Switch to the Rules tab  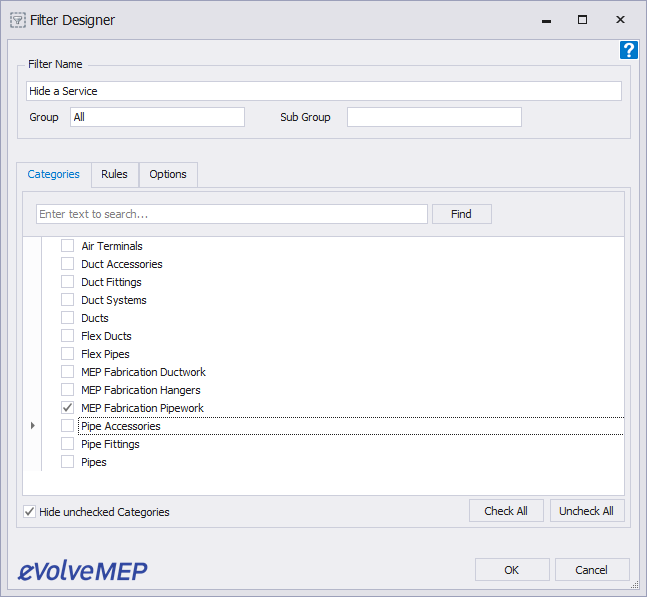(114, 174)
